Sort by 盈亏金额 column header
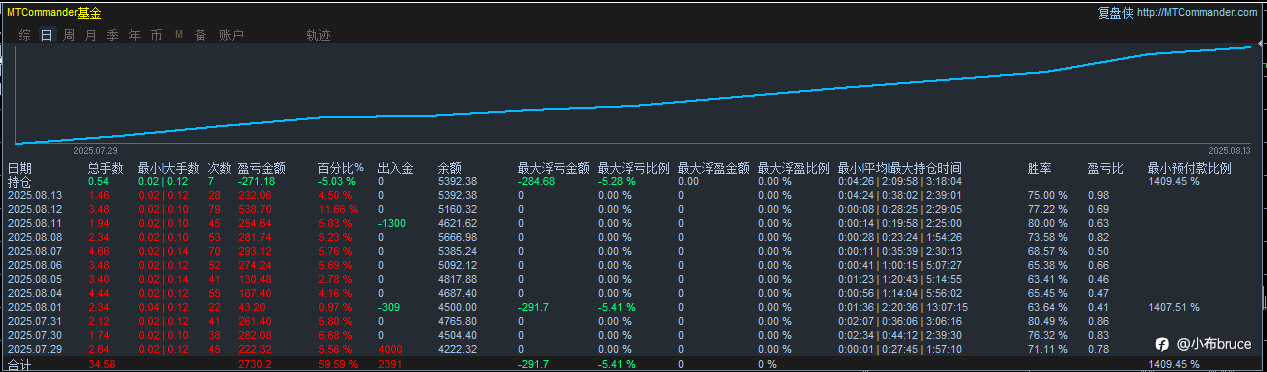The width and height of the screenshot is (1267, 372). tap(262, 169)
